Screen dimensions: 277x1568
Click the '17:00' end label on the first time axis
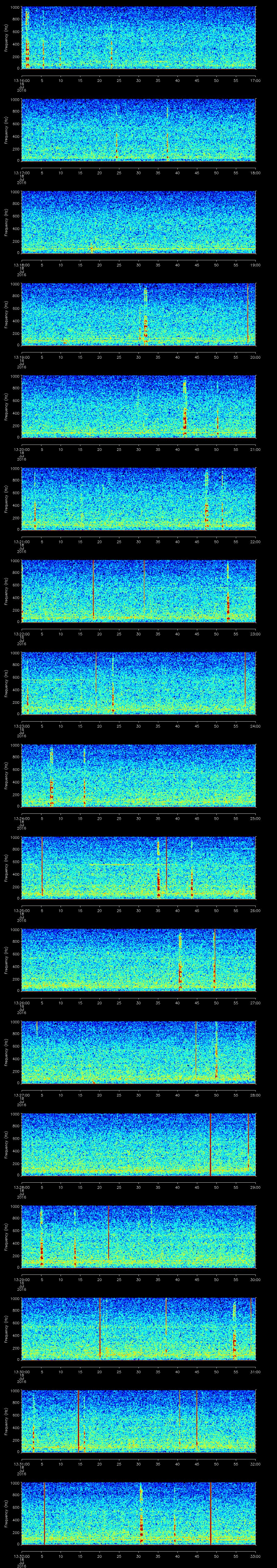click(256, 80)
